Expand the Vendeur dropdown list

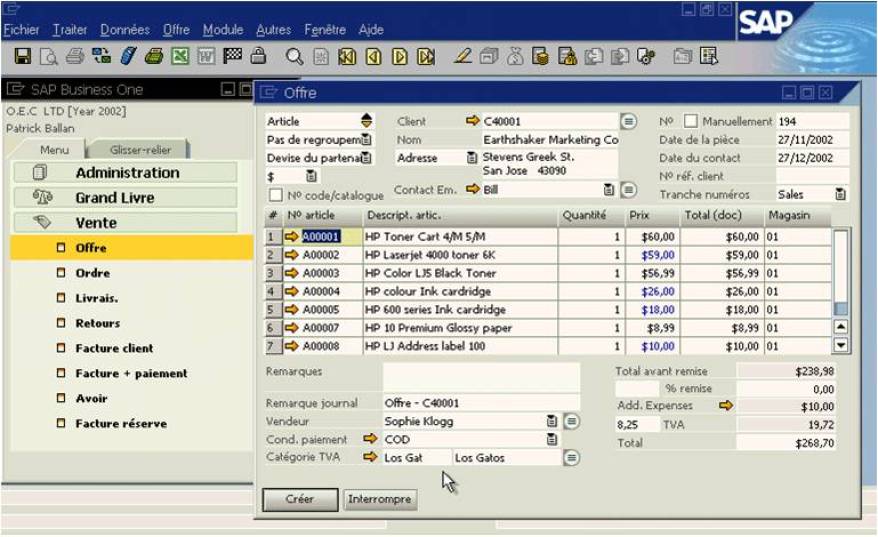(552, 421)
